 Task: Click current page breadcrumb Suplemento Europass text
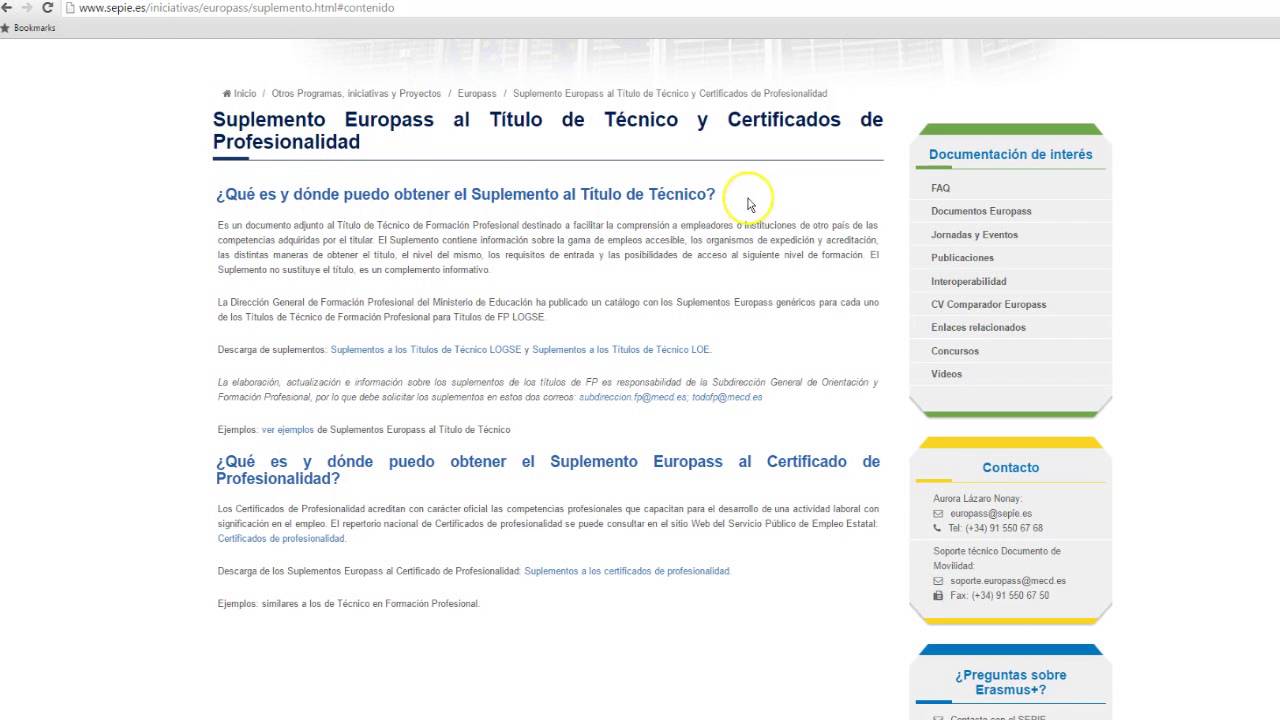pos(670,93)
